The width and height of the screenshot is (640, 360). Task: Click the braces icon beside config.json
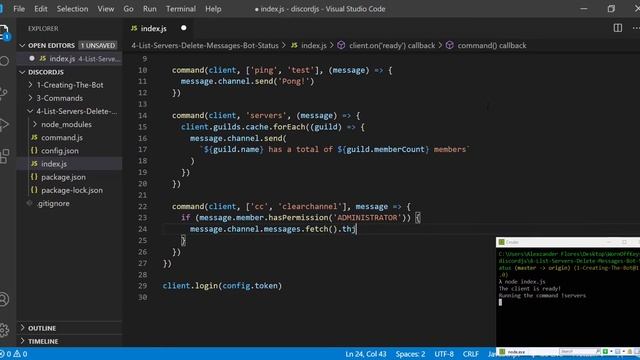click(34, 151)
